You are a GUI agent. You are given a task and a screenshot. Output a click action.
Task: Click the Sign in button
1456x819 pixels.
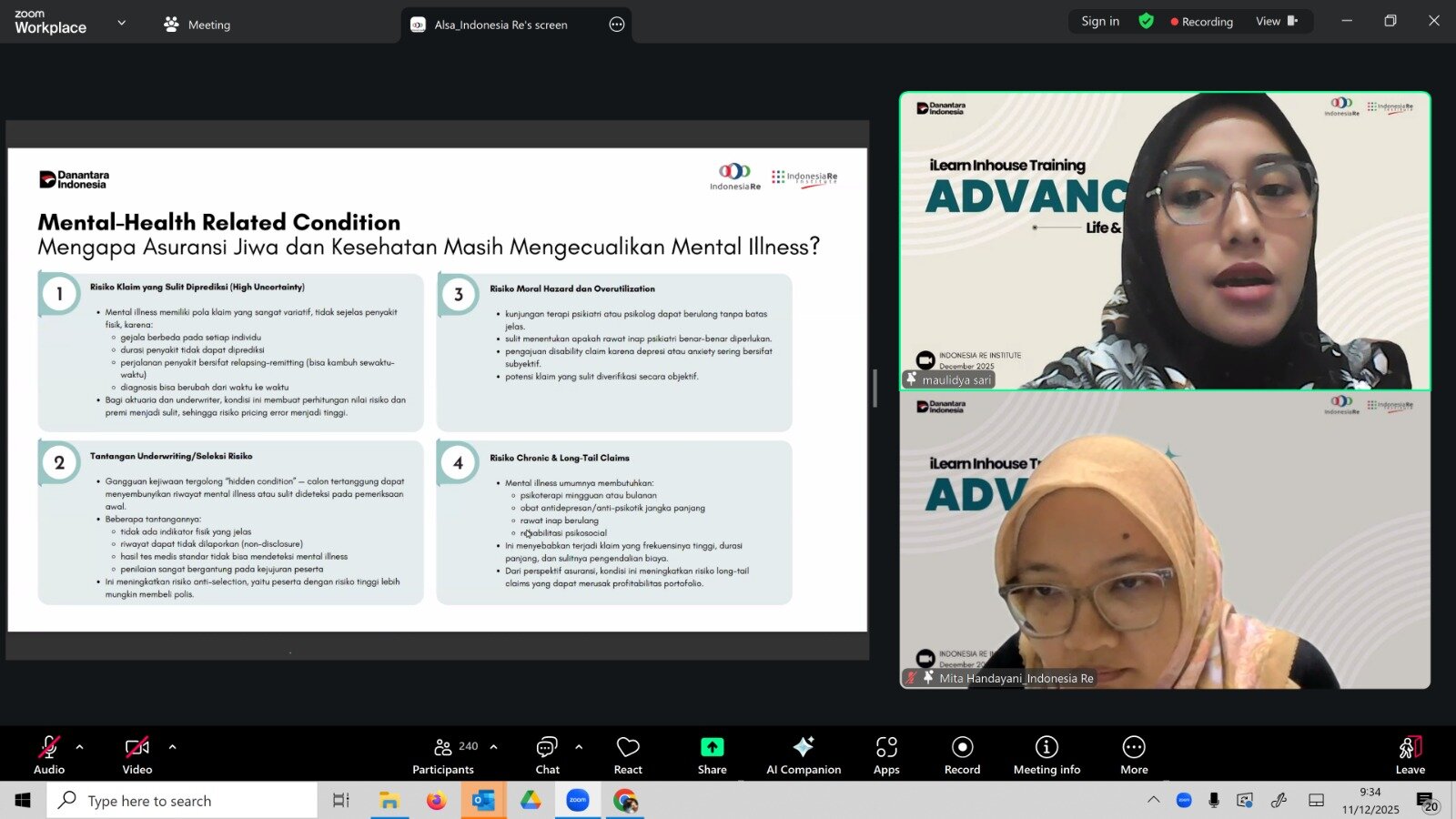tap(1100, 21)
